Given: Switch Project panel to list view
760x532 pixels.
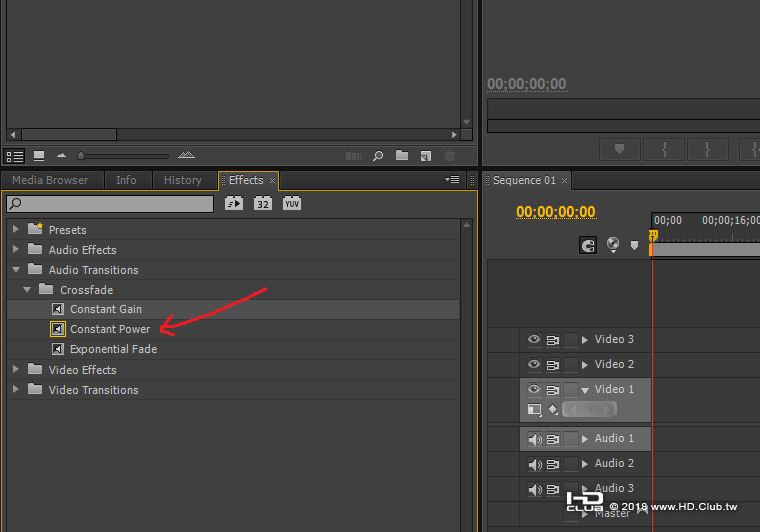Looking at the screenshot, I should [x=14, y=156].
